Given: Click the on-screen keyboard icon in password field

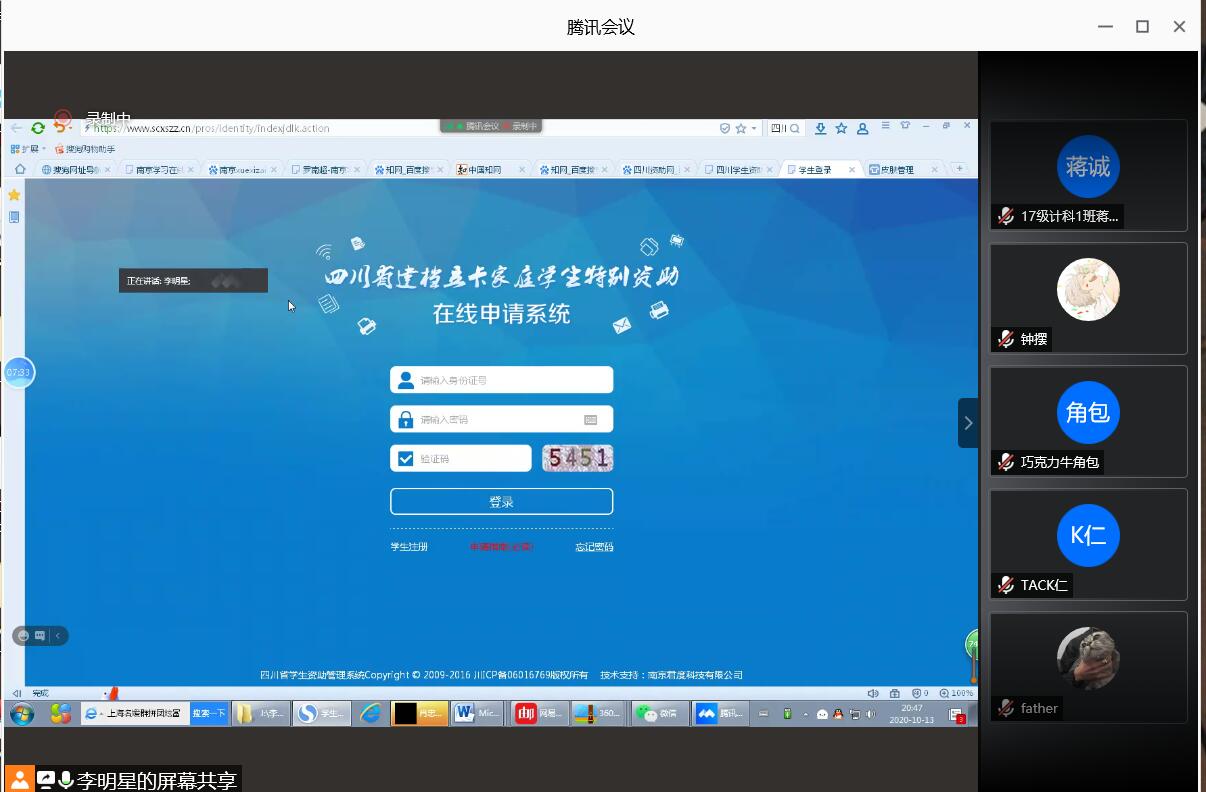Looking at the screenshot, I should click(591, 420).
